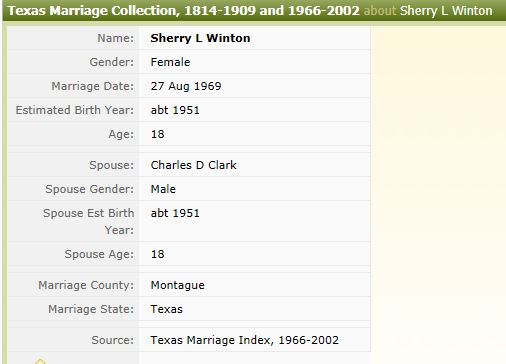Click the Estimated Birth Year label
Screen dimensions: 506x364
pos(75,110)
